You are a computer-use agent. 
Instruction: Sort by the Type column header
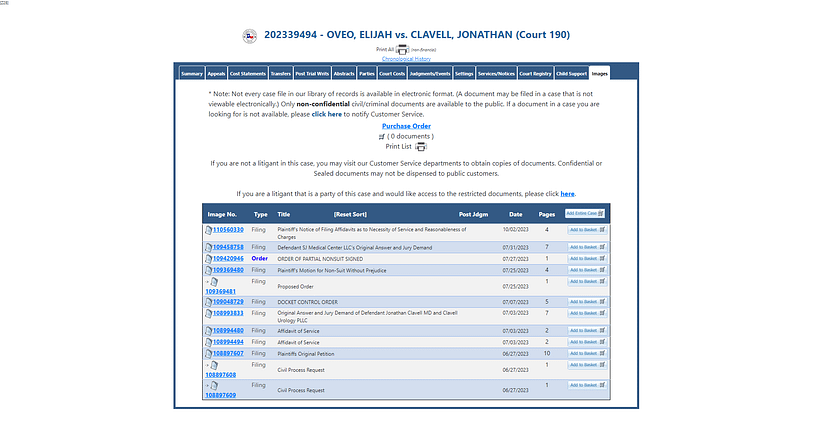[x=261, y=215]
